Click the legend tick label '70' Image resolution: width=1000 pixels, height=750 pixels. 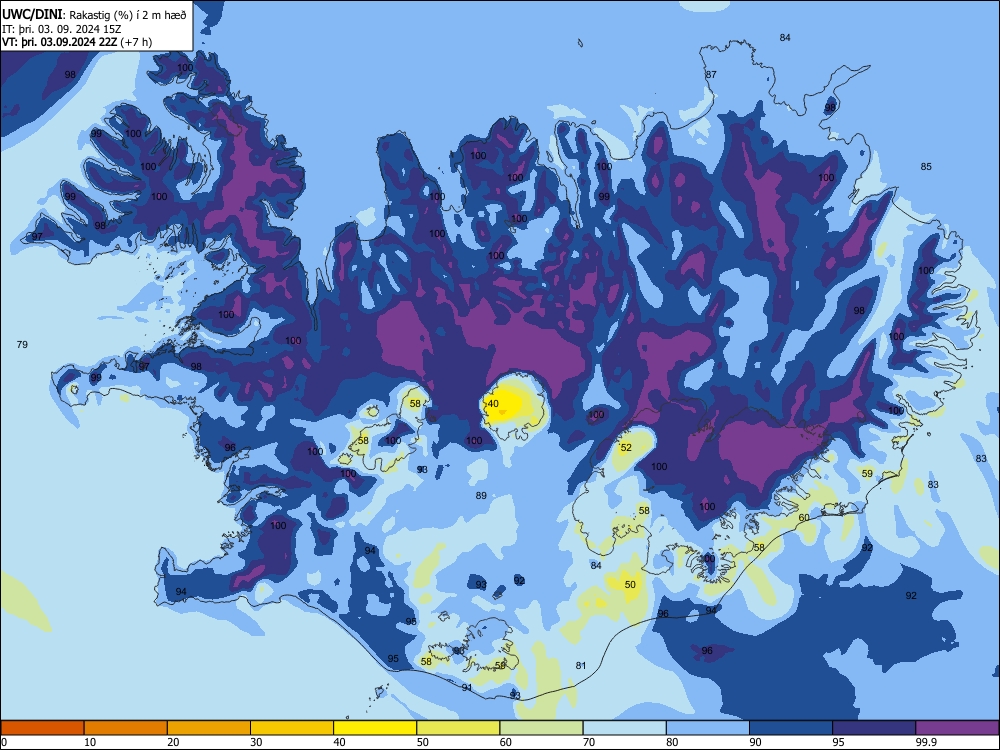(589, 742)
